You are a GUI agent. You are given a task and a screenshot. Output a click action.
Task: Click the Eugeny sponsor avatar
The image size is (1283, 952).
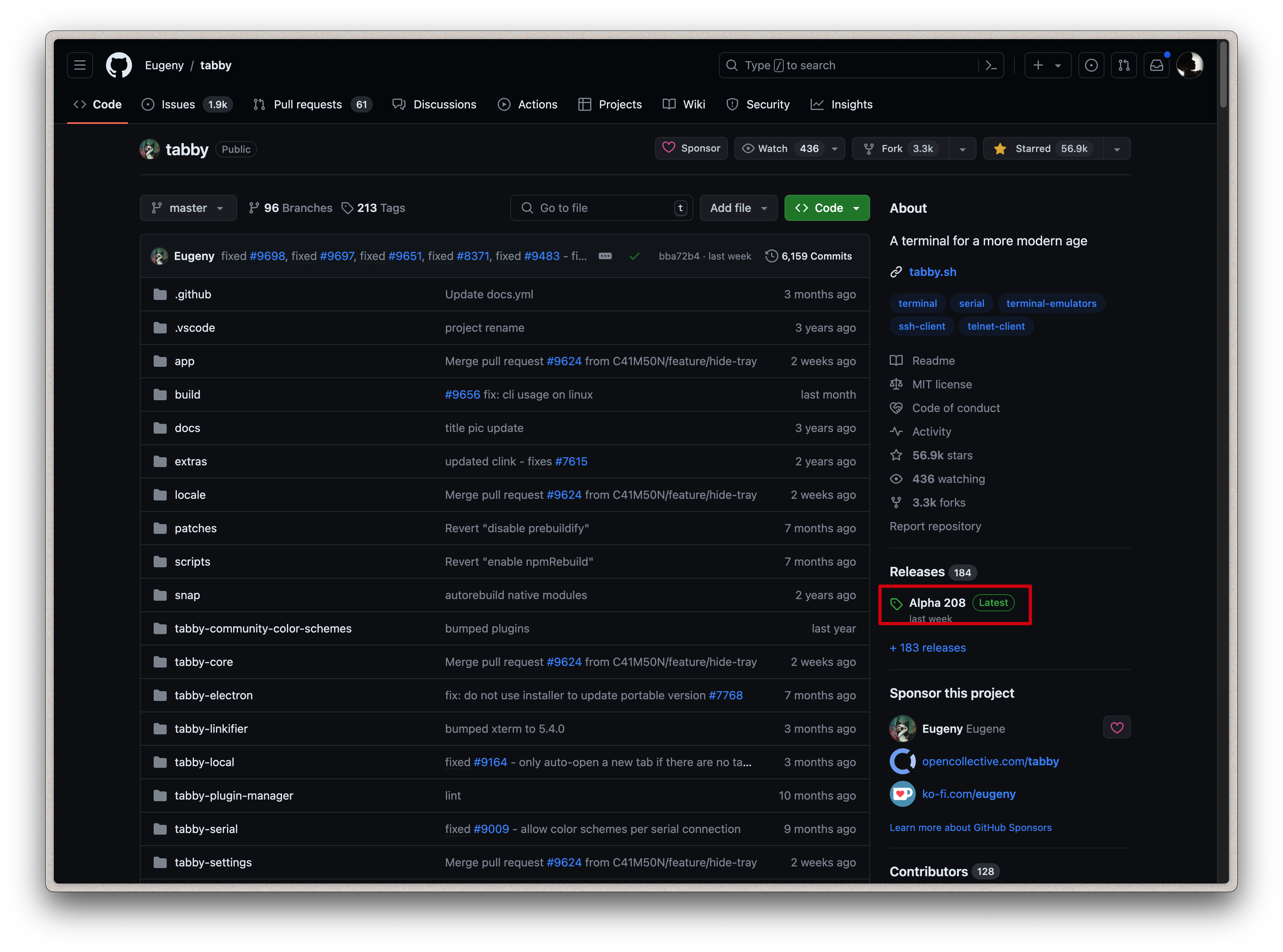tap(902, 728)
